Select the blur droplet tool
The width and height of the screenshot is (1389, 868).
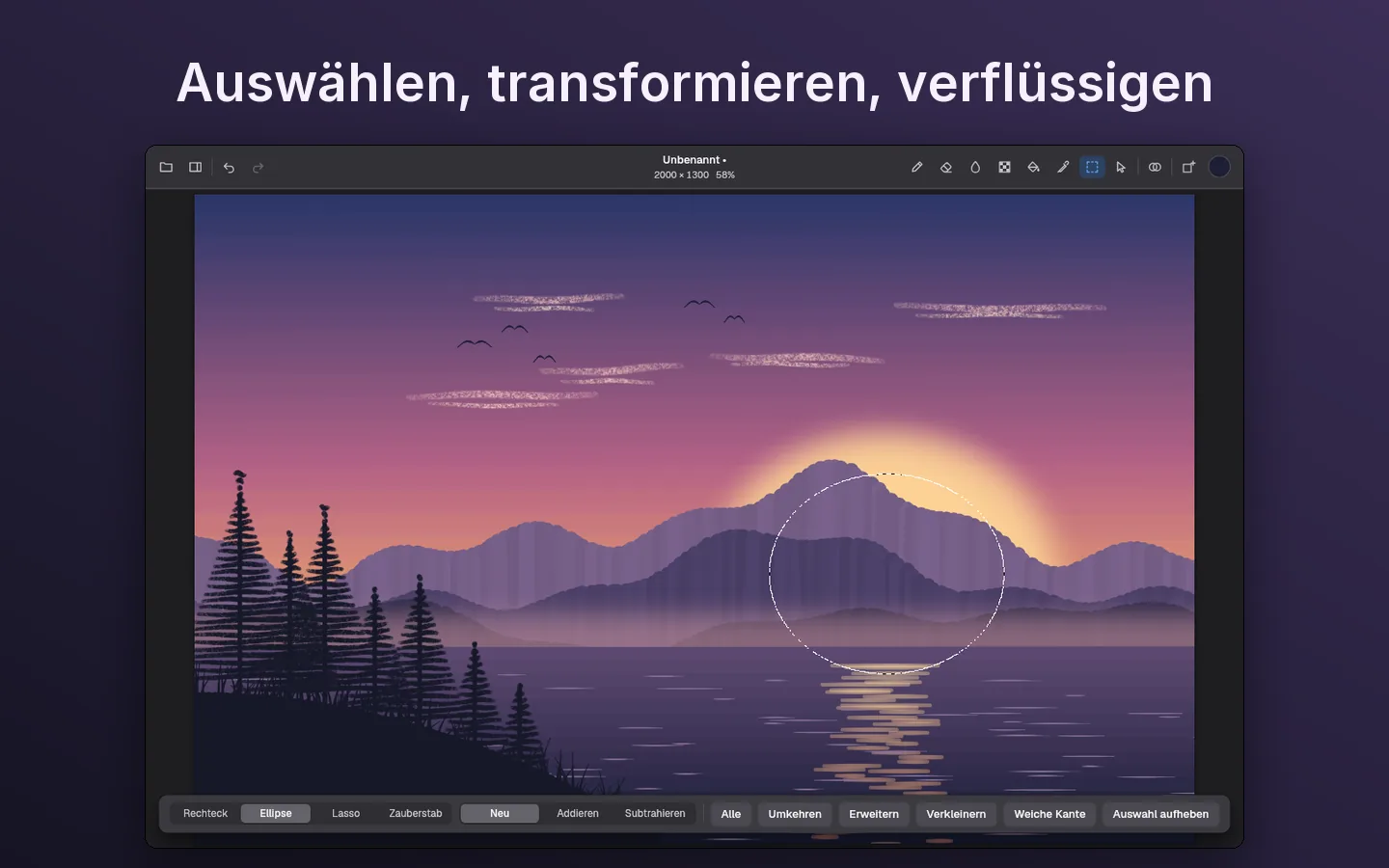[x=975, y=167]
